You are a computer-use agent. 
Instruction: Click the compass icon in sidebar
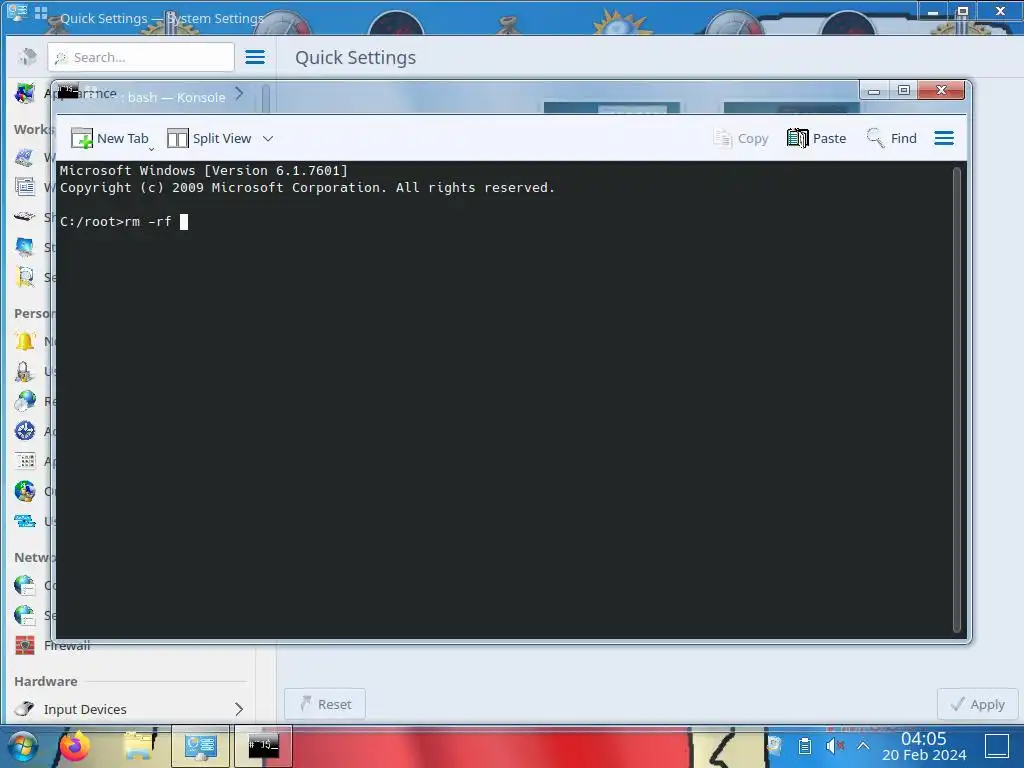[25, 430]
